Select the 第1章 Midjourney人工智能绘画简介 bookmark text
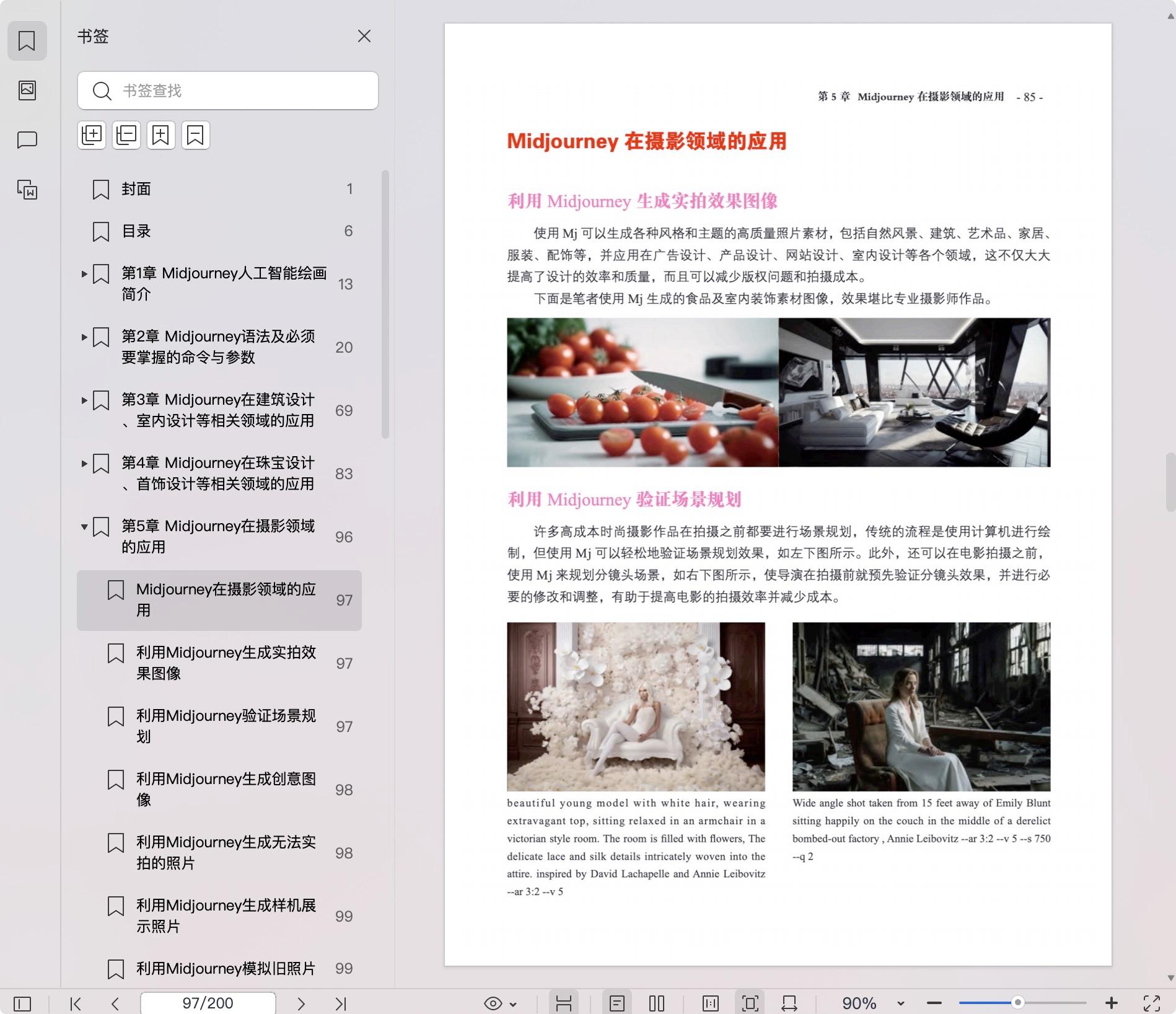1176x1014 pixels. click(224, 283)
